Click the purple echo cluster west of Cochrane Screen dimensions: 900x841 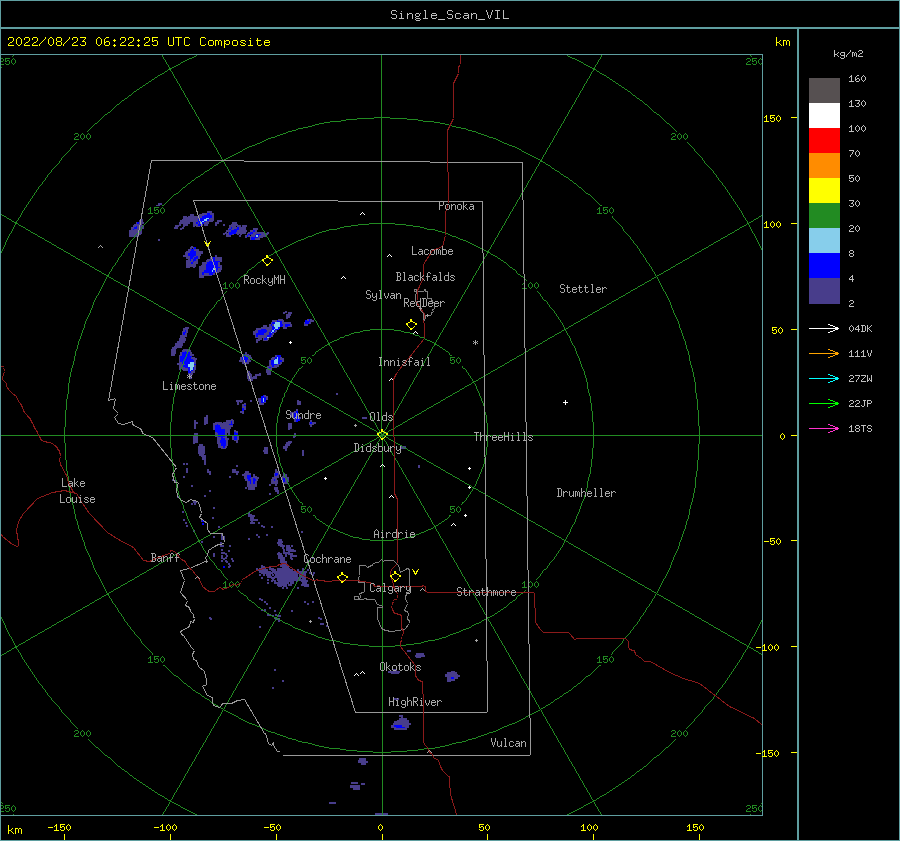click(x=284, y=574)
